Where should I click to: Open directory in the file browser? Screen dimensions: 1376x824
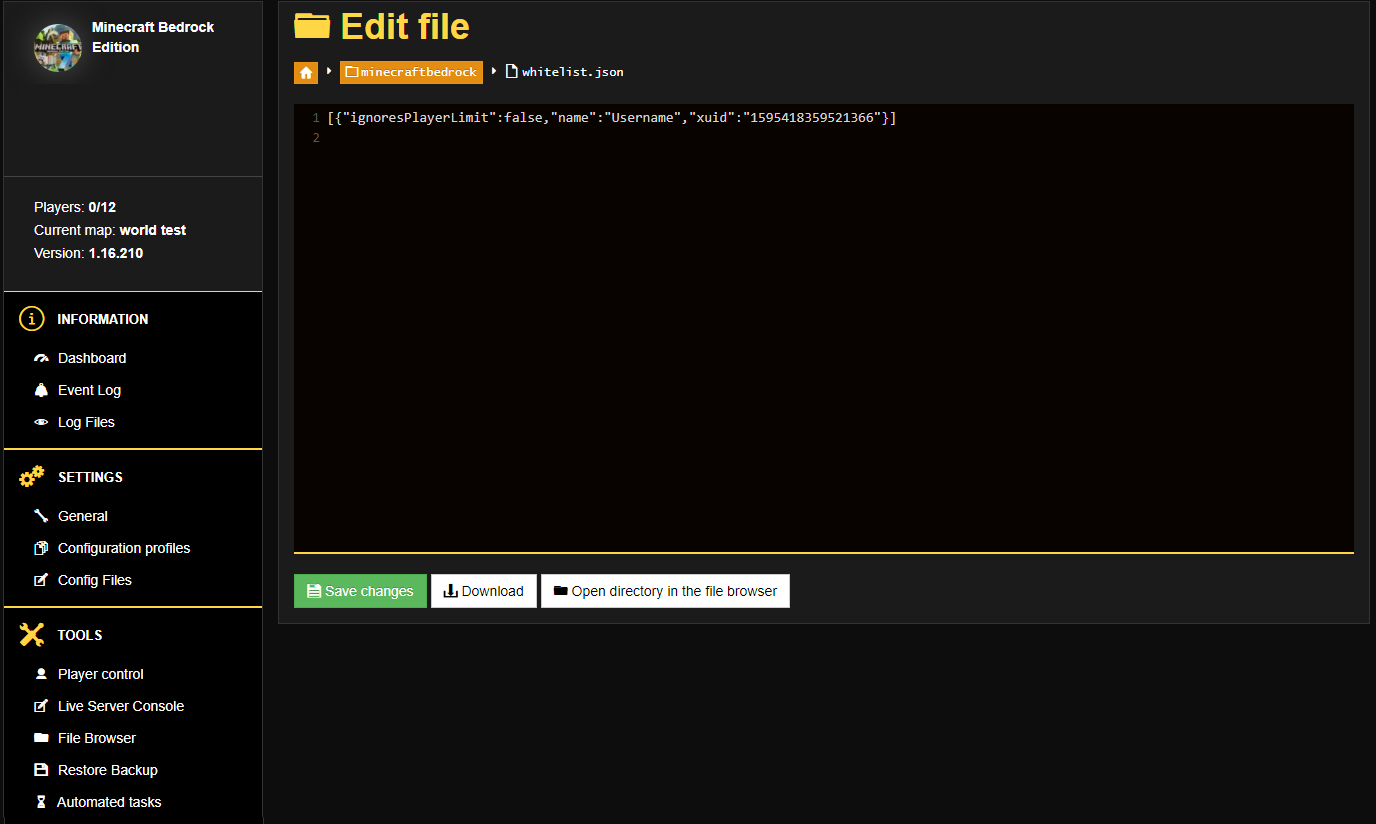pos(665,591)
